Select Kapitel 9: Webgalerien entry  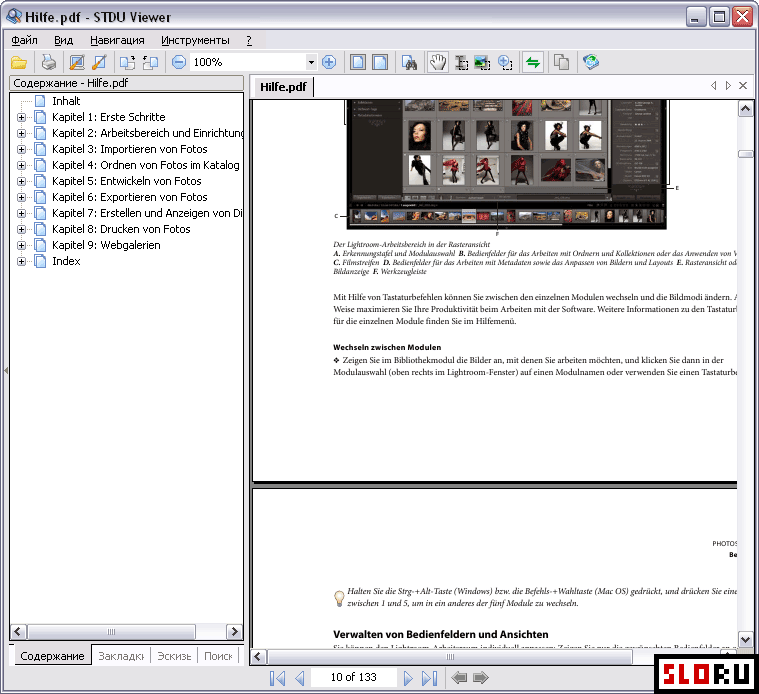(106, 245)
